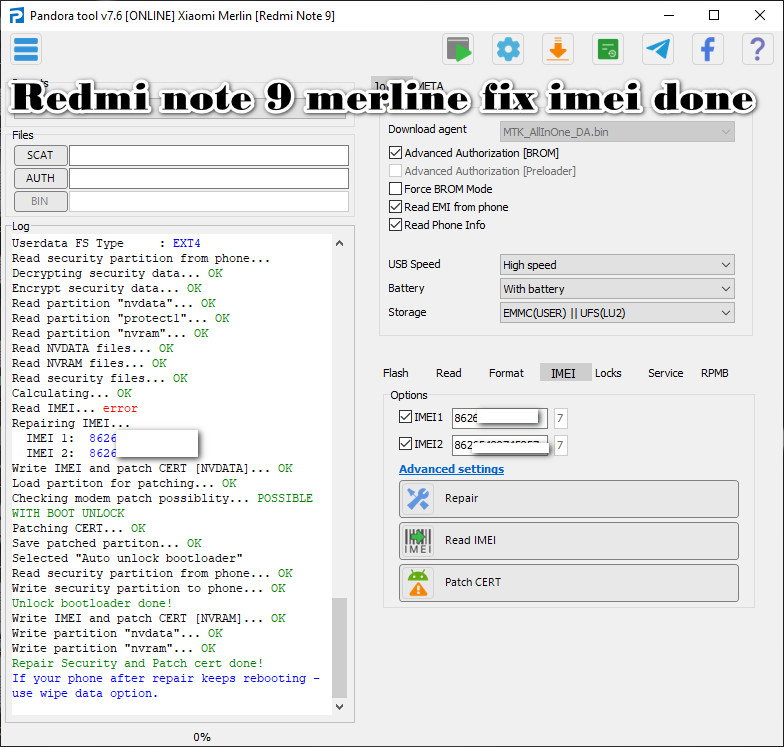784x747 pixels.
Task: Switch to the Flash tab
Action: pos(396,373)
